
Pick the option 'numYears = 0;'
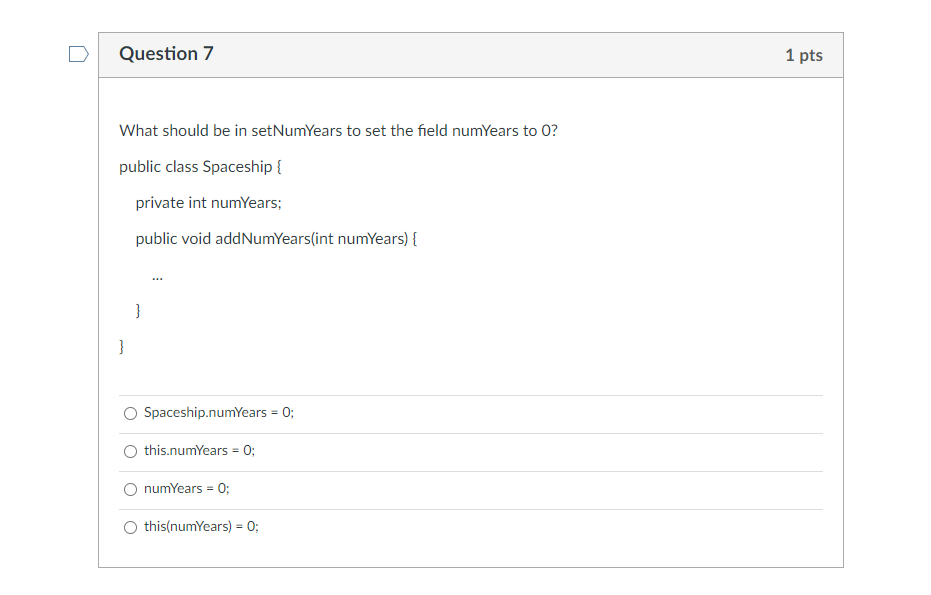130,488
